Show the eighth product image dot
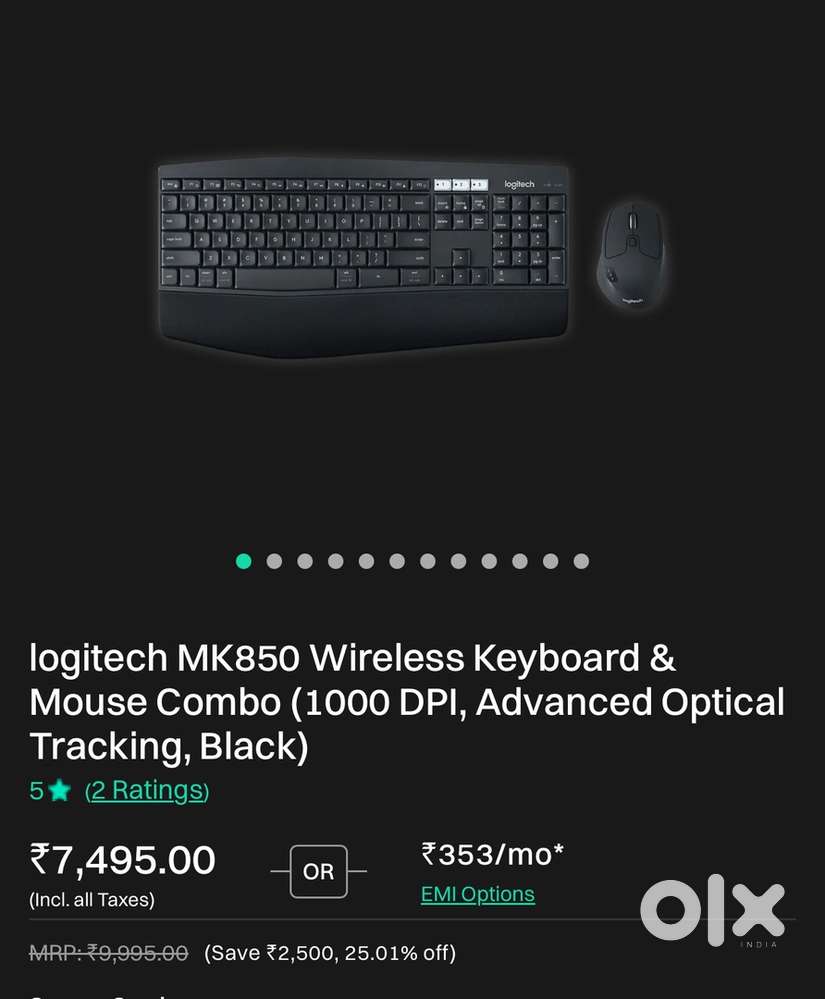 click(x=459, y=561)
